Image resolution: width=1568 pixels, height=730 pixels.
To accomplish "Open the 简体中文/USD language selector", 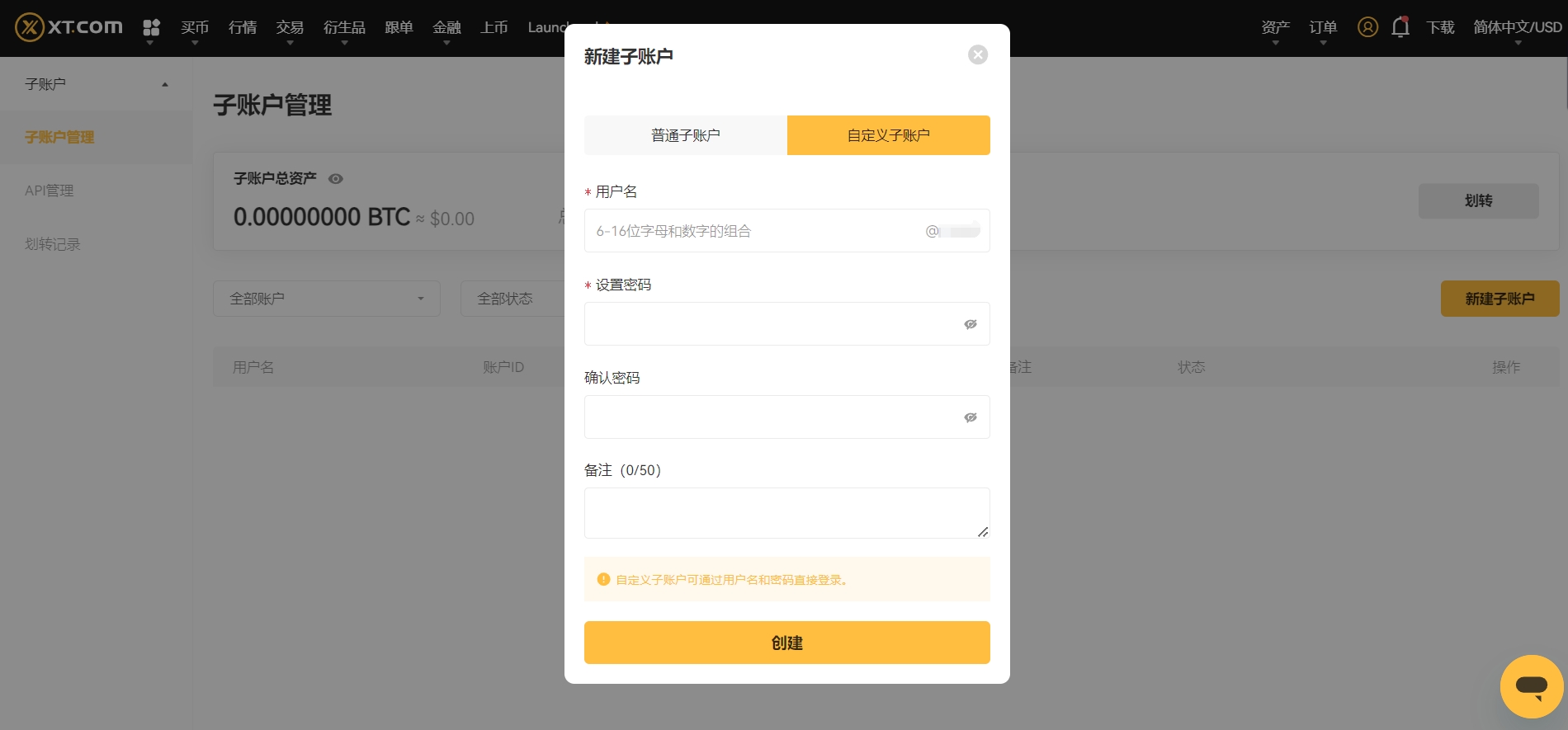I will point(1518,28).
